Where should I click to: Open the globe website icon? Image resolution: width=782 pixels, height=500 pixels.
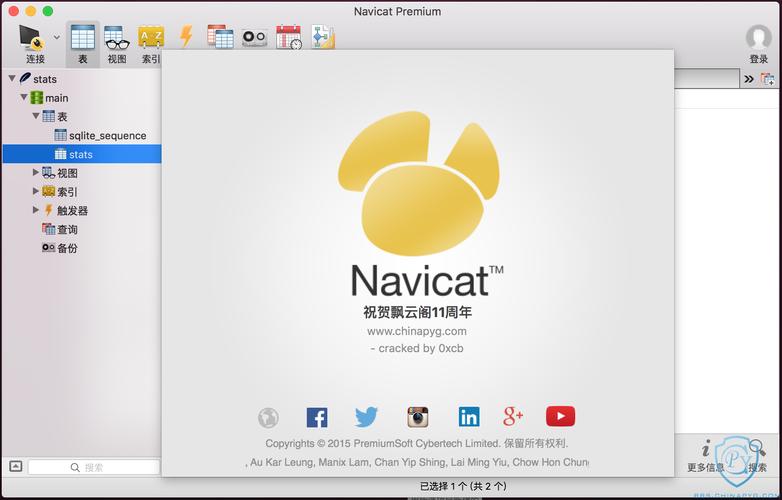pyautogui.click(x=268, y=418)
